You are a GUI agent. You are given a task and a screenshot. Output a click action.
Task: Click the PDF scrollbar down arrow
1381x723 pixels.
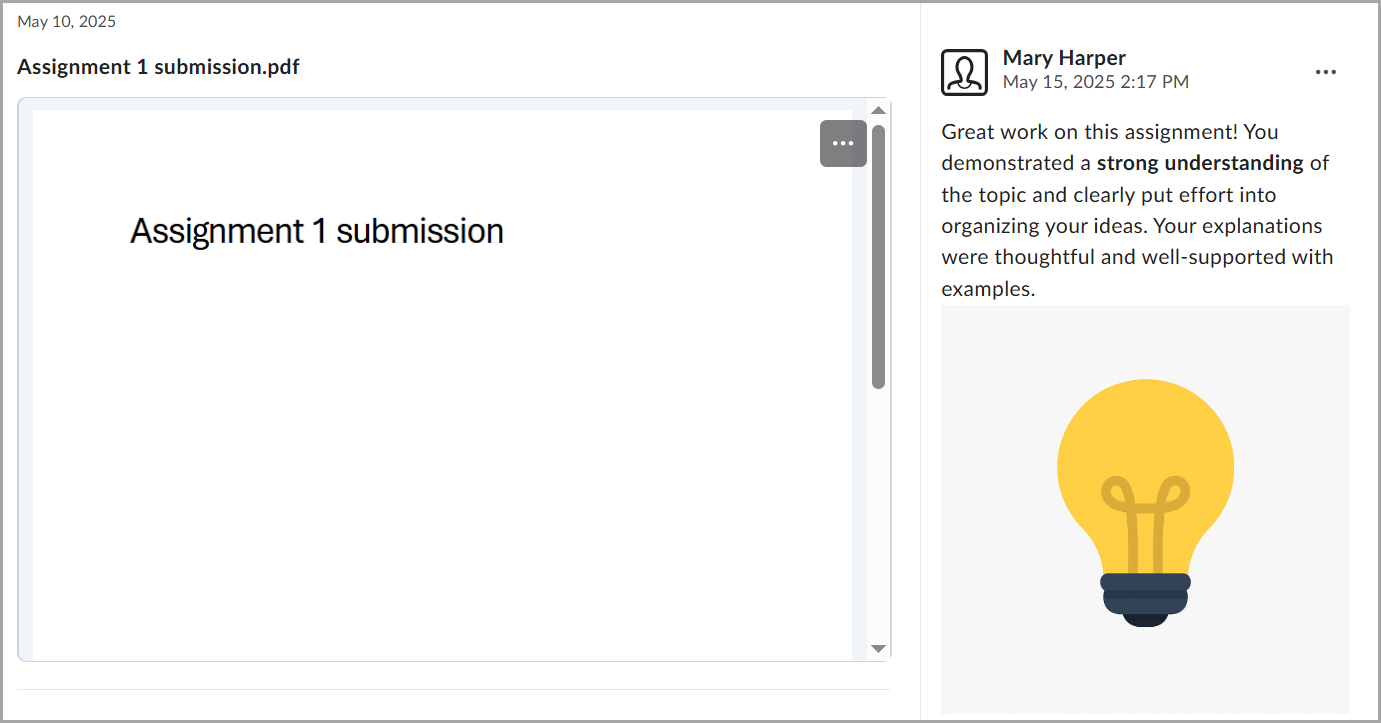[878, 649]
